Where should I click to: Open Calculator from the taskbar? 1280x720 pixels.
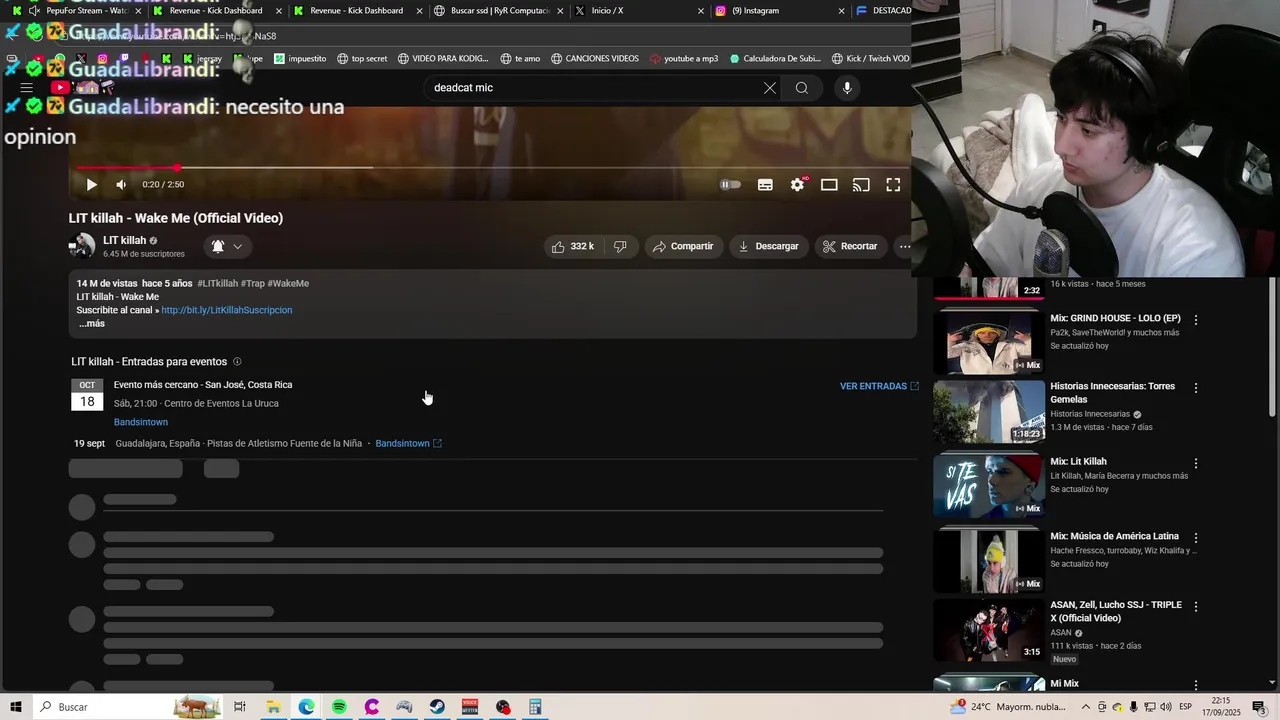point(535,707)
